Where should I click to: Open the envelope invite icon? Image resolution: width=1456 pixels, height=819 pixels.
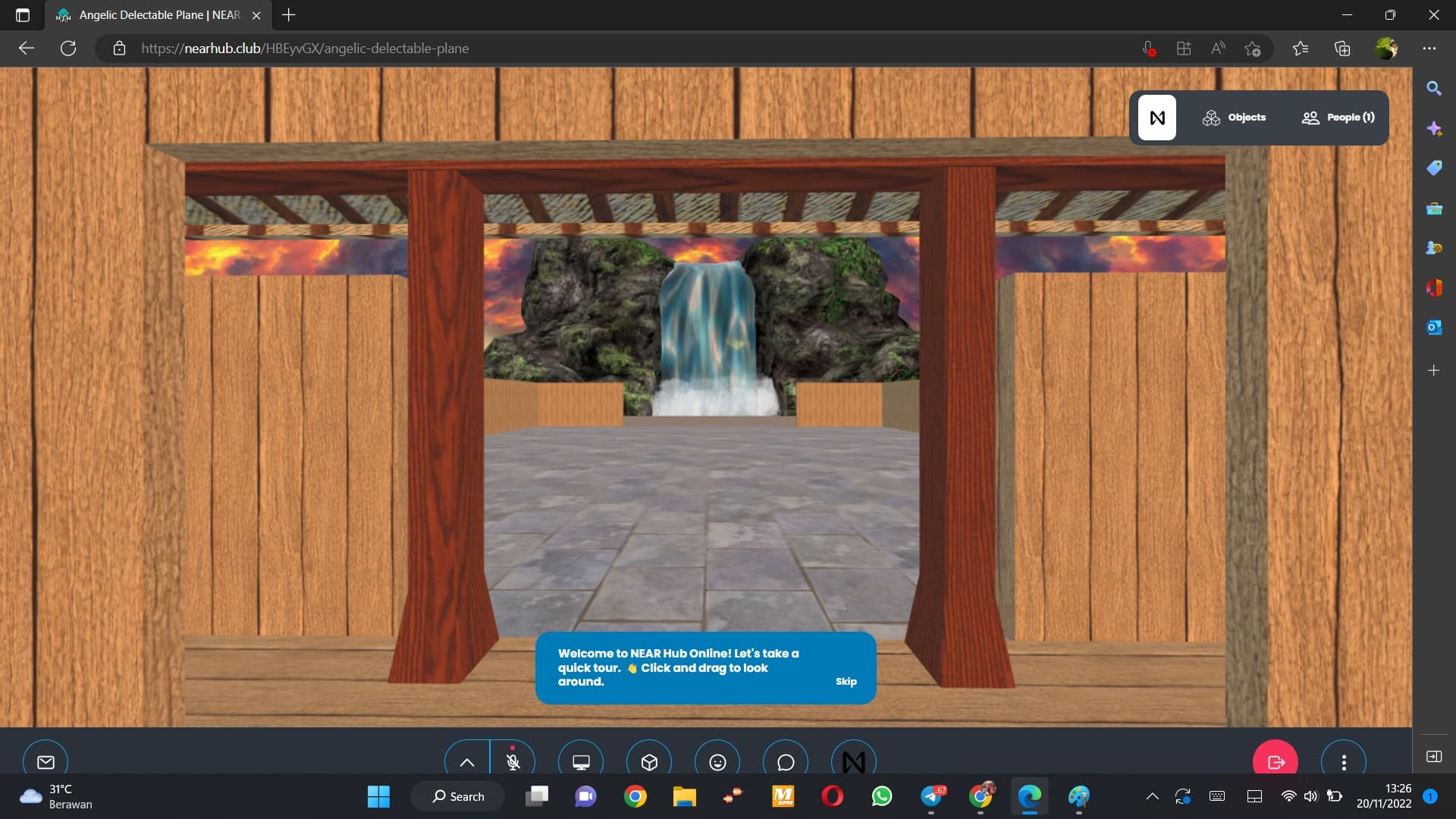(45, 761)
